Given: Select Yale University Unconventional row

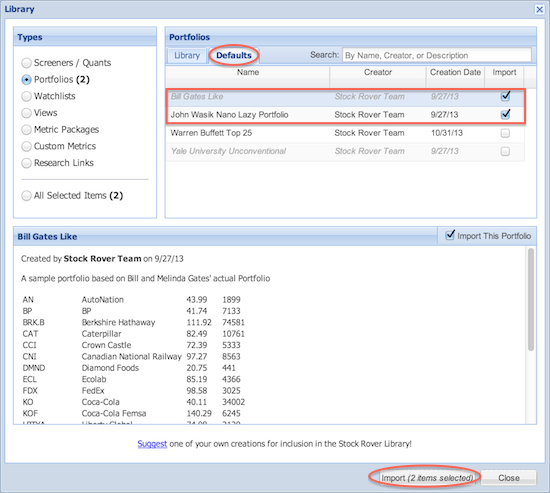Looking at the screenshot, I should pos(346,152).
